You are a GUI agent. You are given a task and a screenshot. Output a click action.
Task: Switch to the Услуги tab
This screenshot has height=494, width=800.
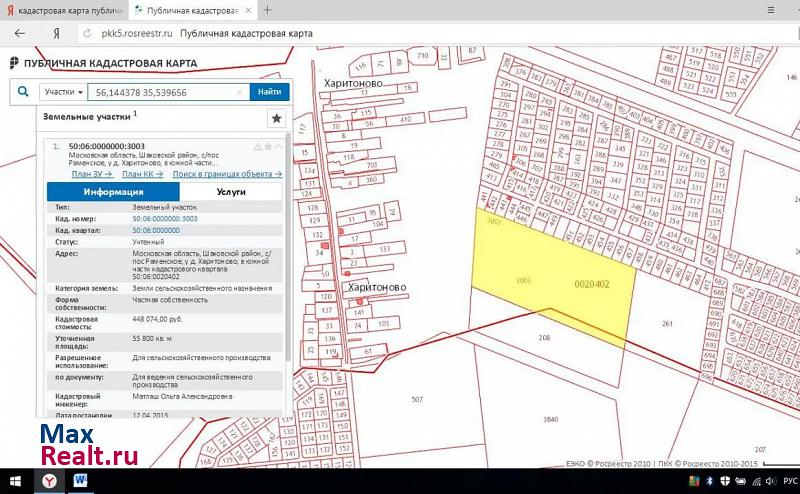pyautogui.click(x=231, y=191)
